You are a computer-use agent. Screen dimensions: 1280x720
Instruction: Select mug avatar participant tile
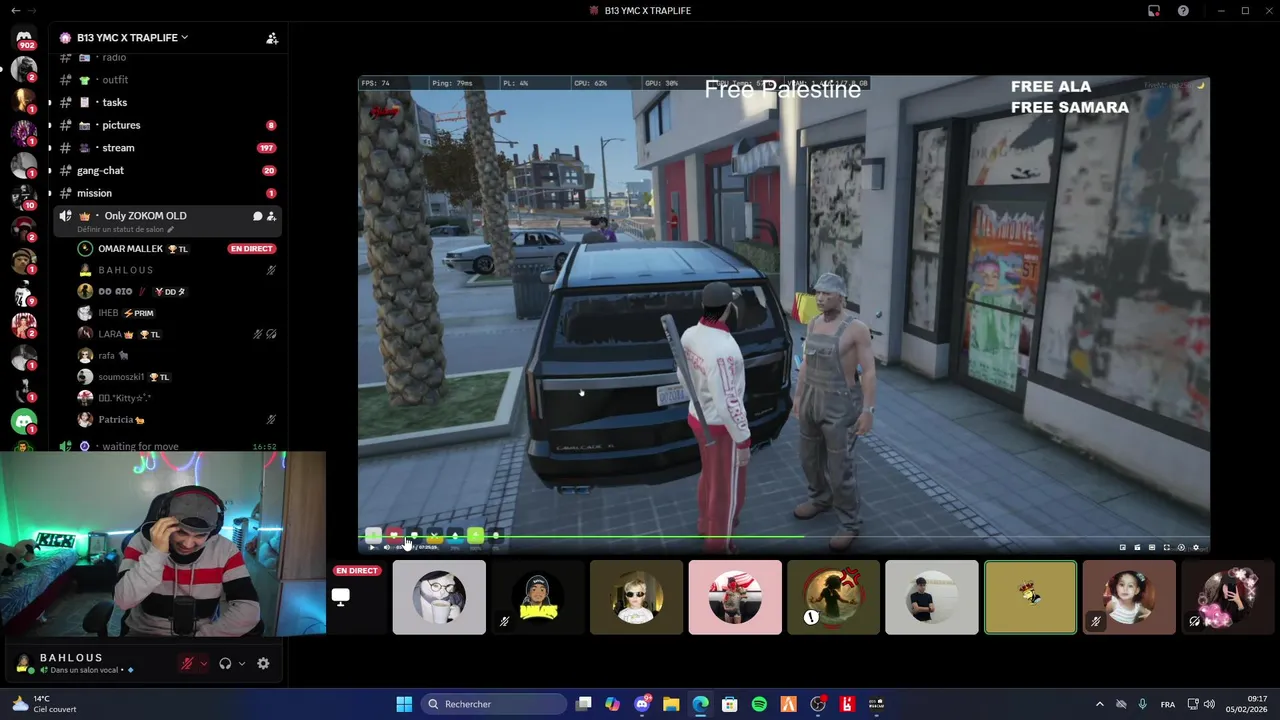click(439, 597)
